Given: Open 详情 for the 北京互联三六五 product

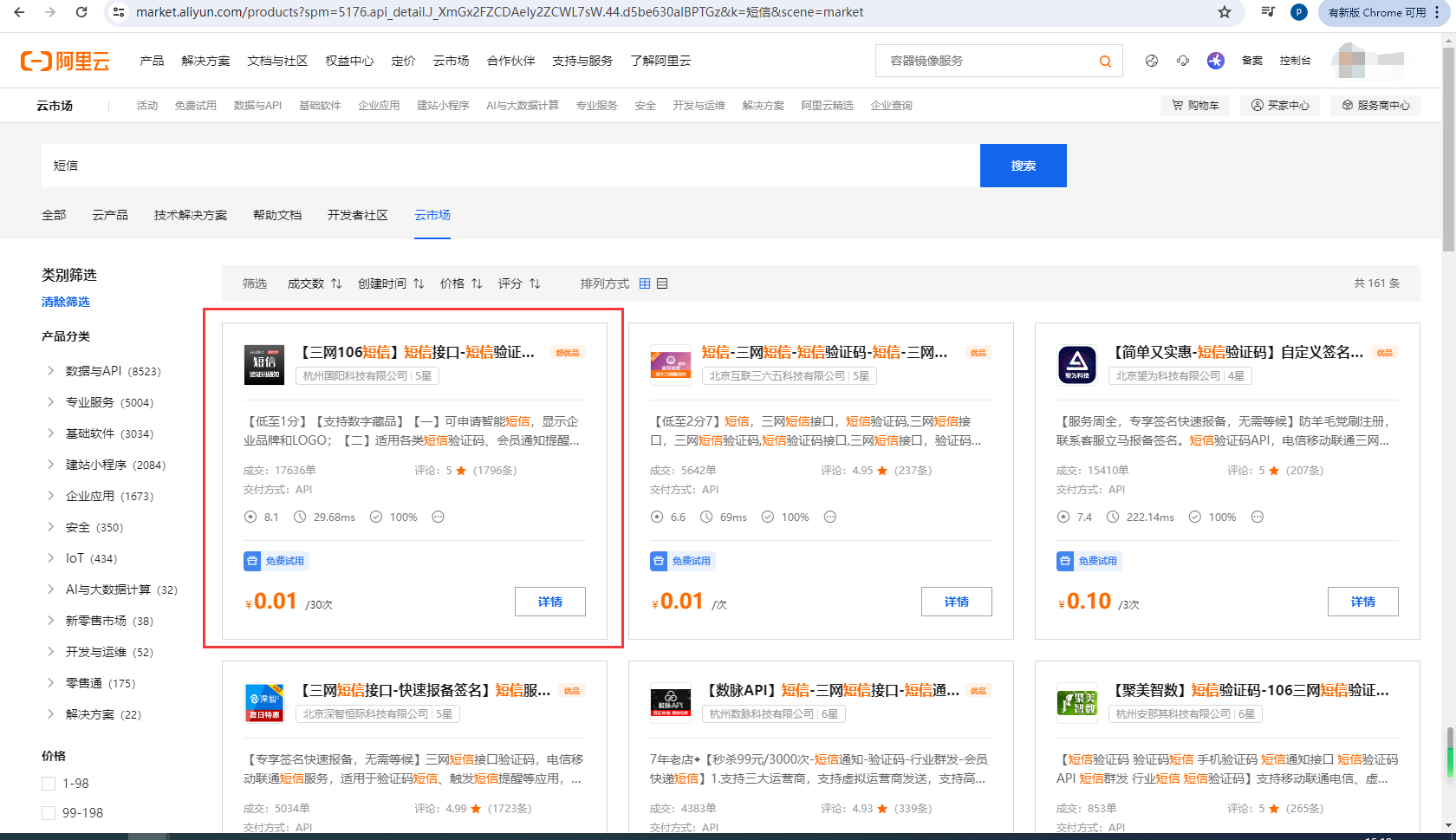Looking at the screenshot, I should tap(957, 602).
